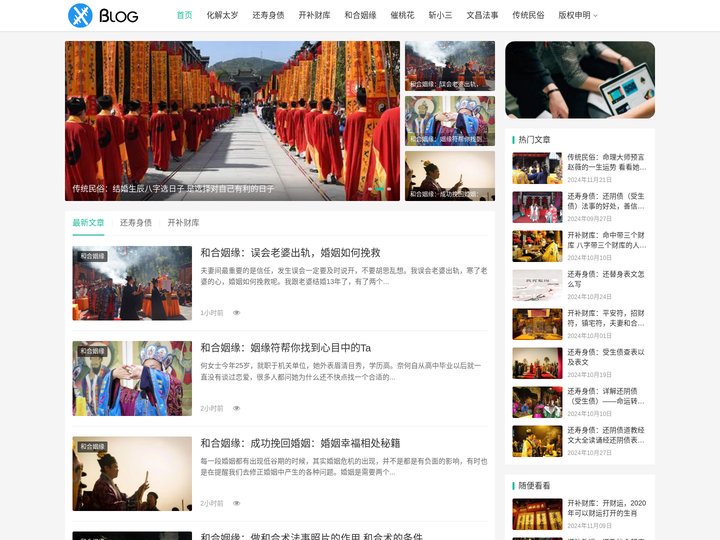720x540 pixels.
Task: Click thumbnail of 误会老婆出轨 article
Action: [x=132, y=283]
